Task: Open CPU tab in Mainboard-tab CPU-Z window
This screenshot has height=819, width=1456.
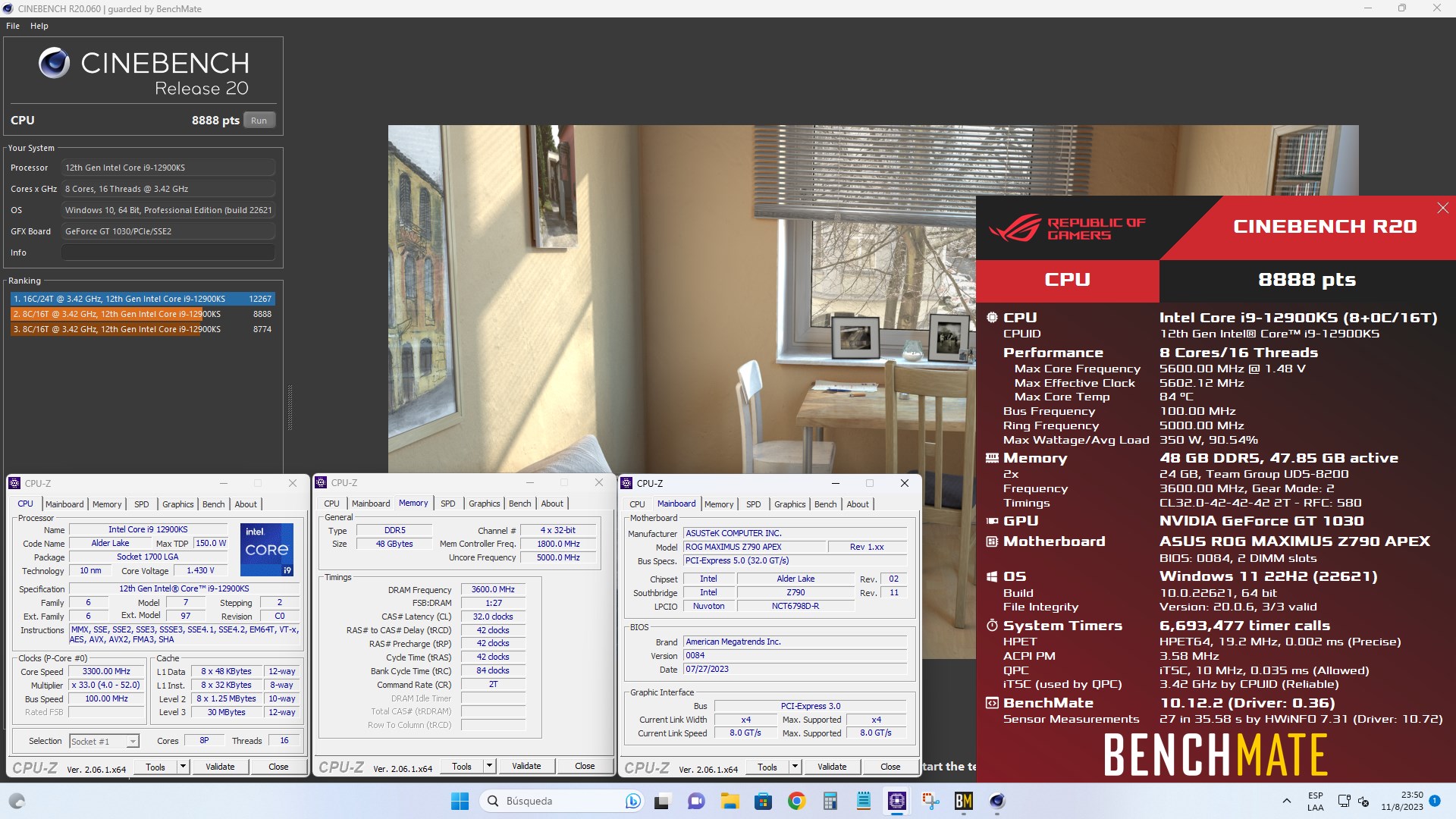Action: [x=637, y=504]
